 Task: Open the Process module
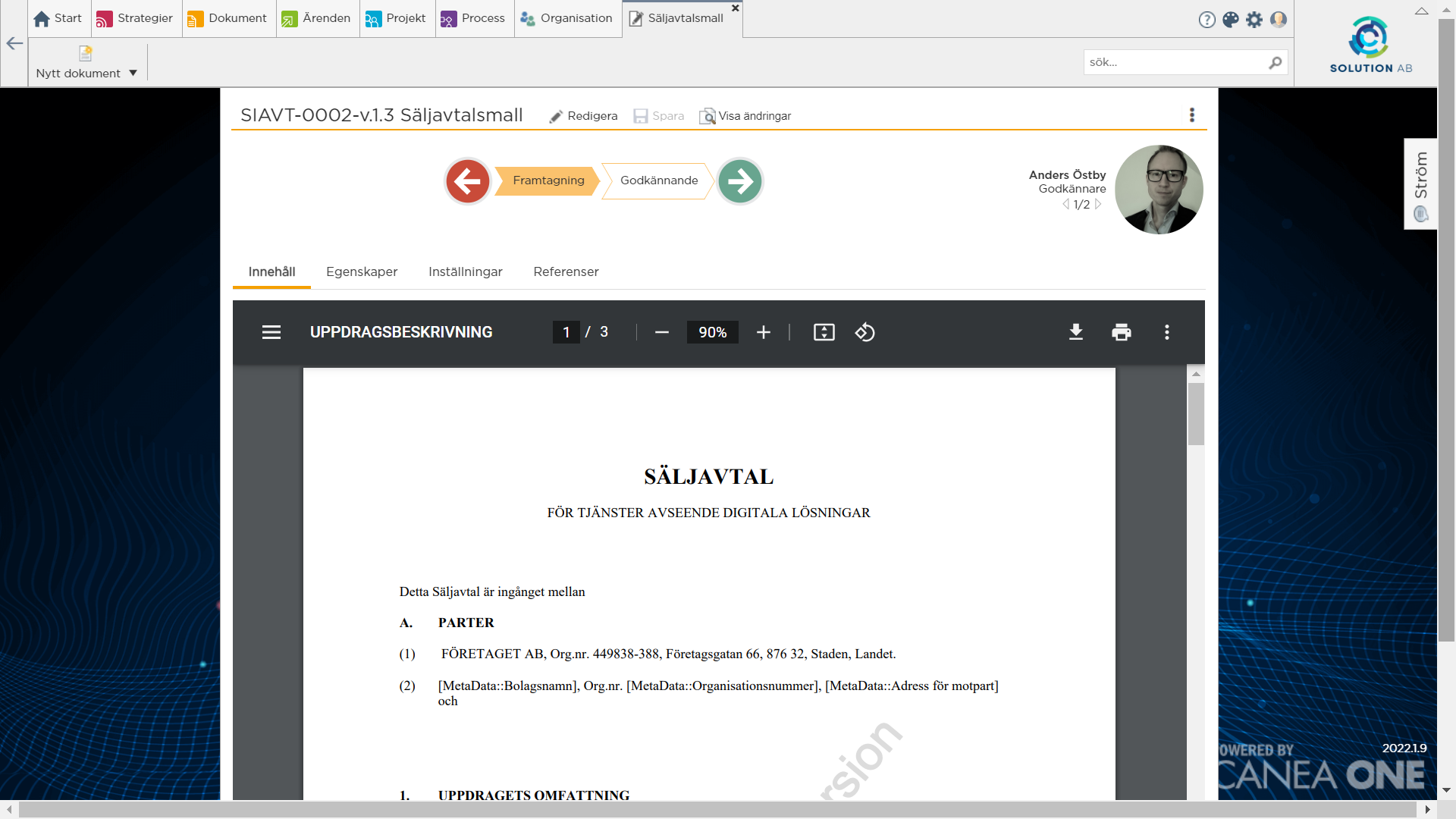(x=473, y=18)
